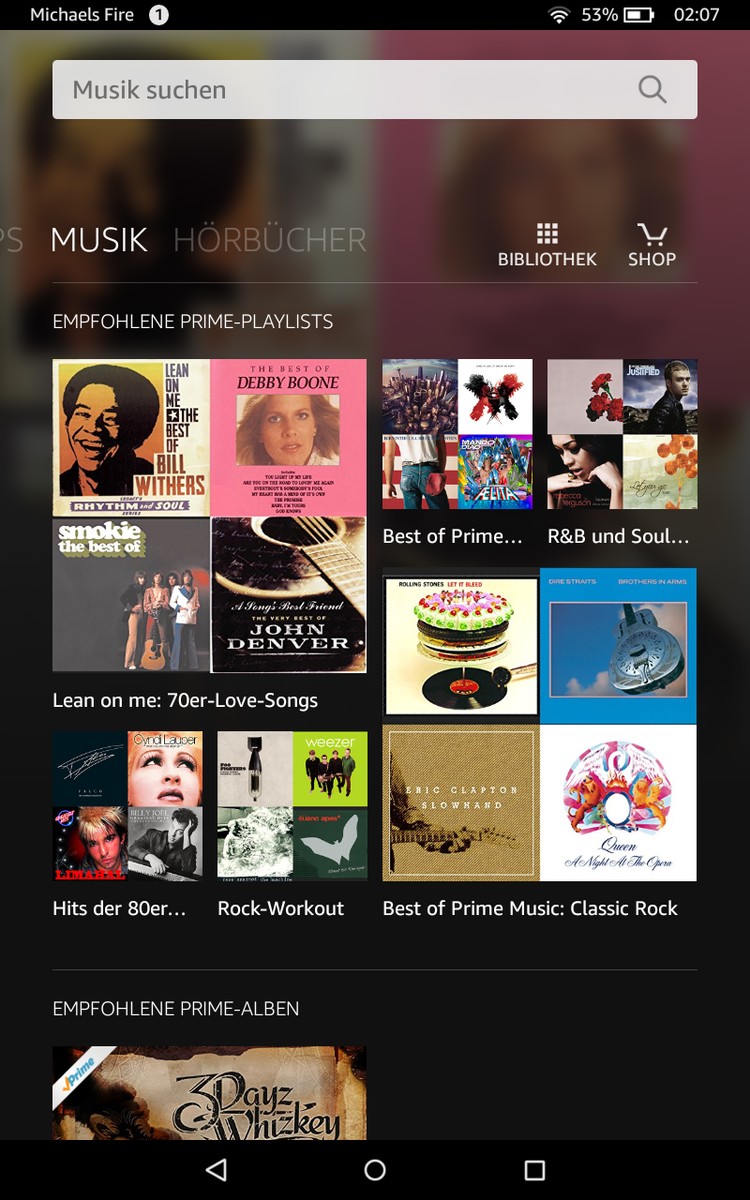Tap the search magnifier icon
Screen dimensions: 750x1200
pyautogui.click(x=652, y=90)
